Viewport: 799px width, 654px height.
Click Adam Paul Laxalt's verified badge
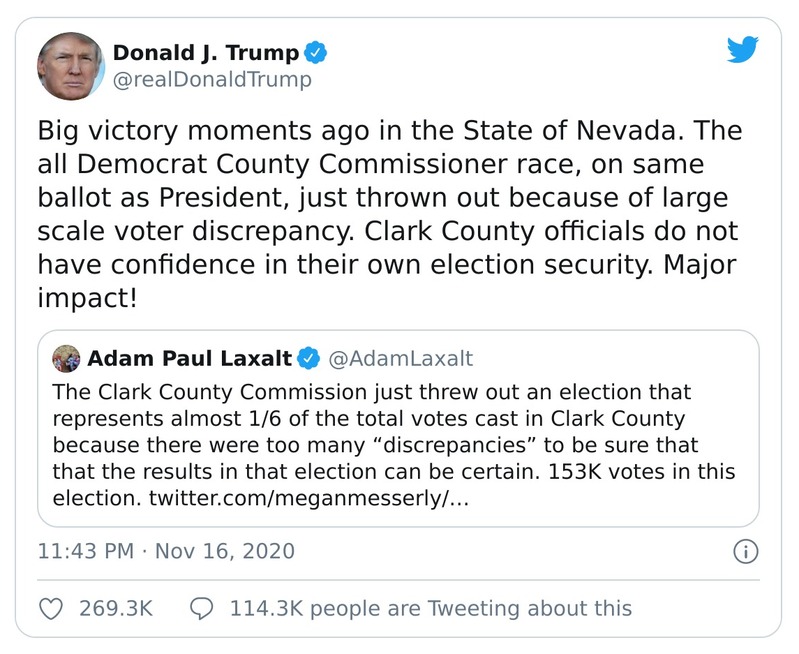pos(310,358)
